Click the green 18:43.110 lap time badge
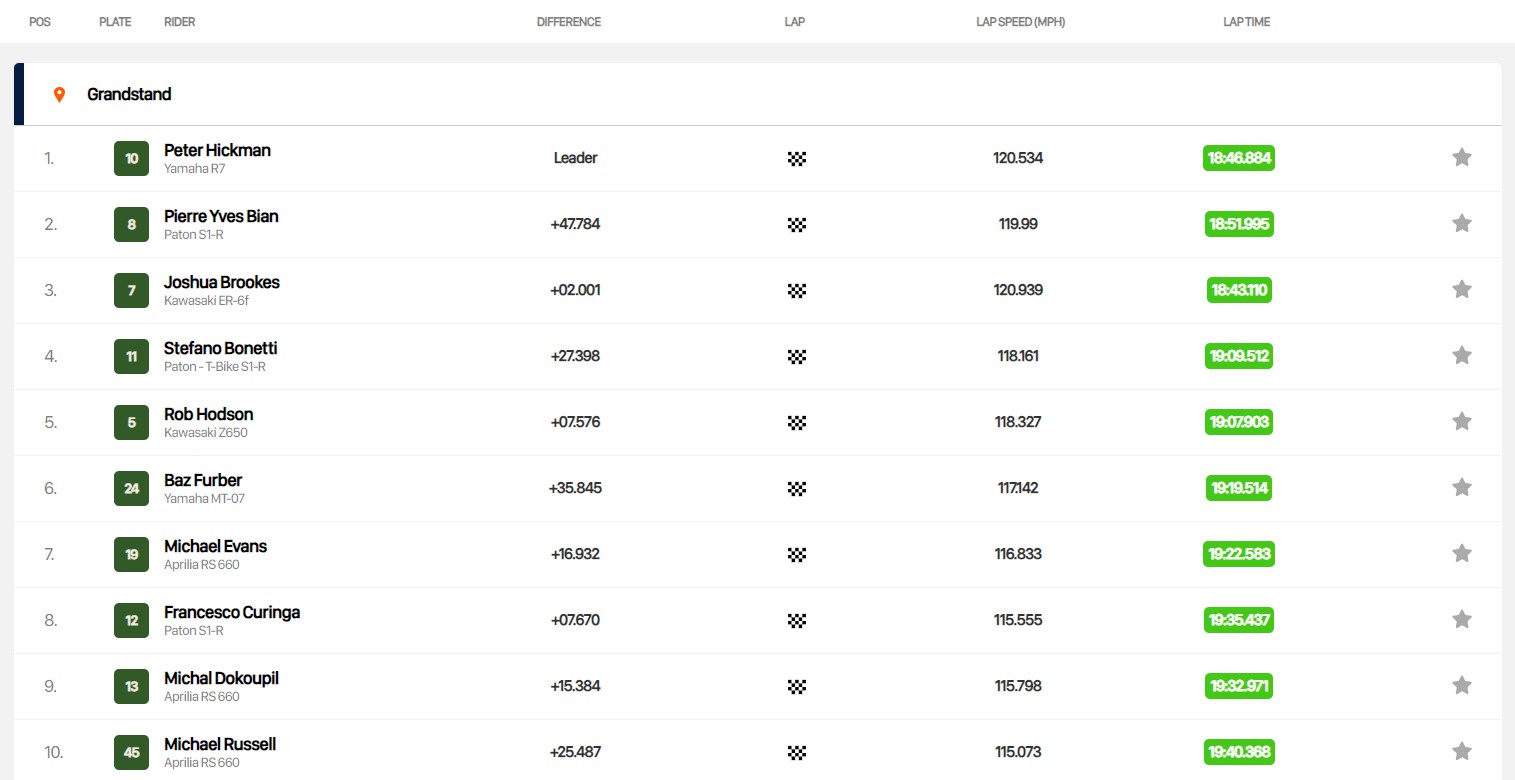 [1239, 290]
